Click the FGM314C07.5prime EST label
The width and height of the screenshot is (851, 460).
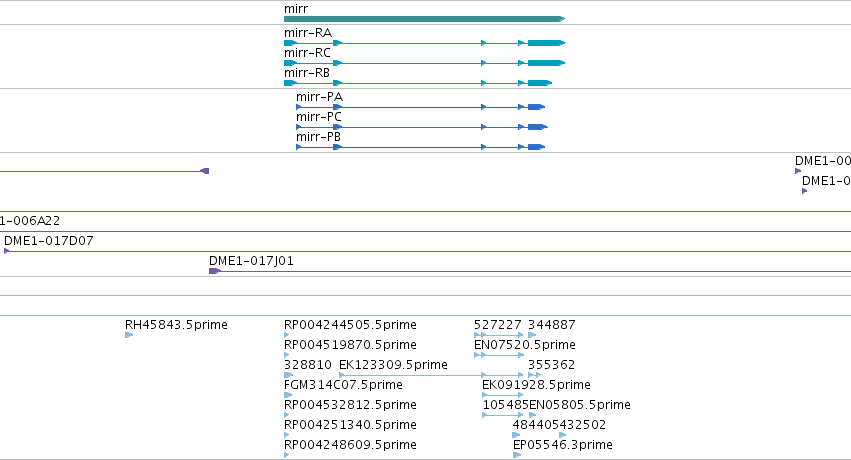pyautogui.click(x=344, y=385)
